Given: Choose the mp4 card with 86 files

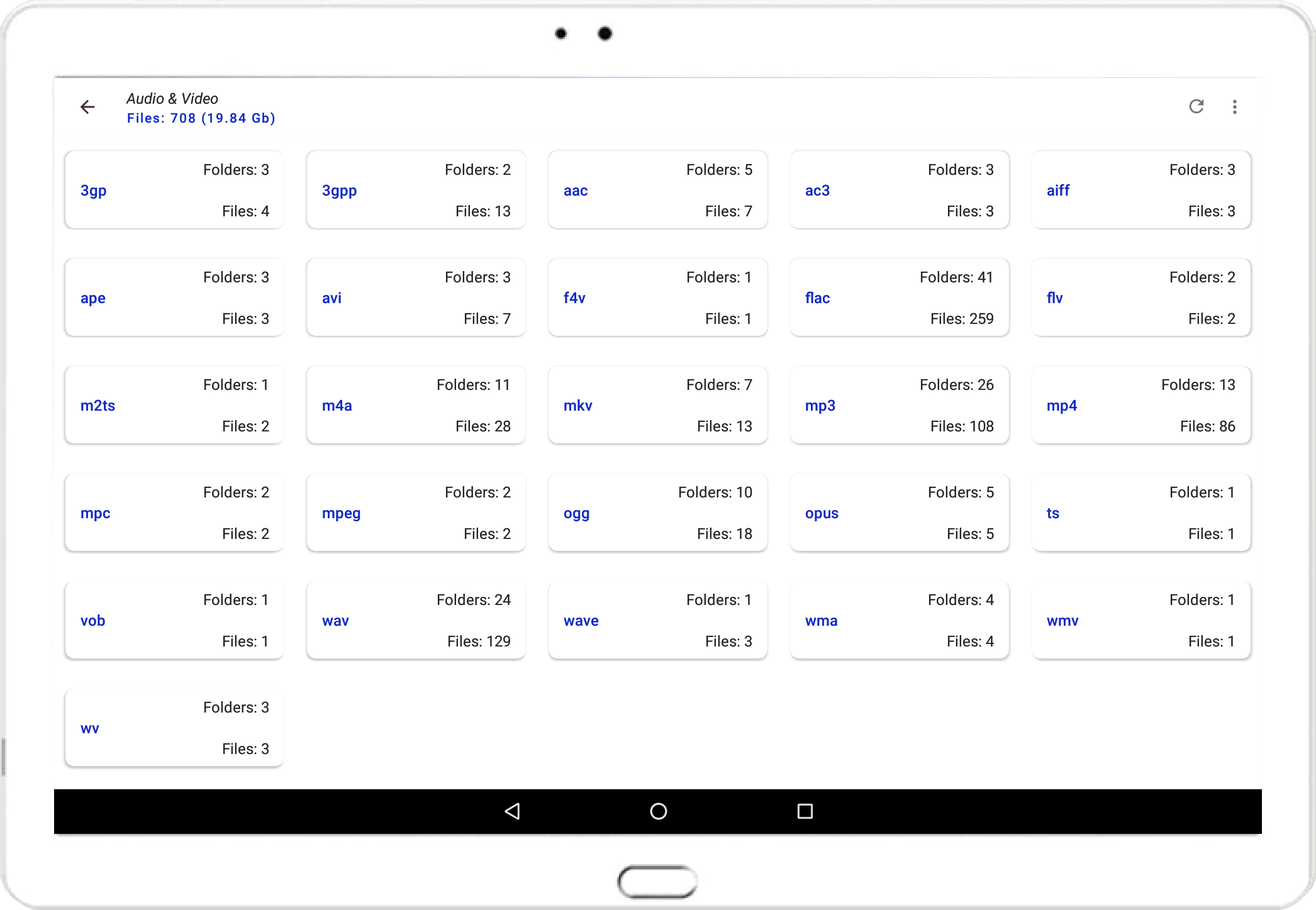Looking at the screenshot, I should click(1140, 405).
